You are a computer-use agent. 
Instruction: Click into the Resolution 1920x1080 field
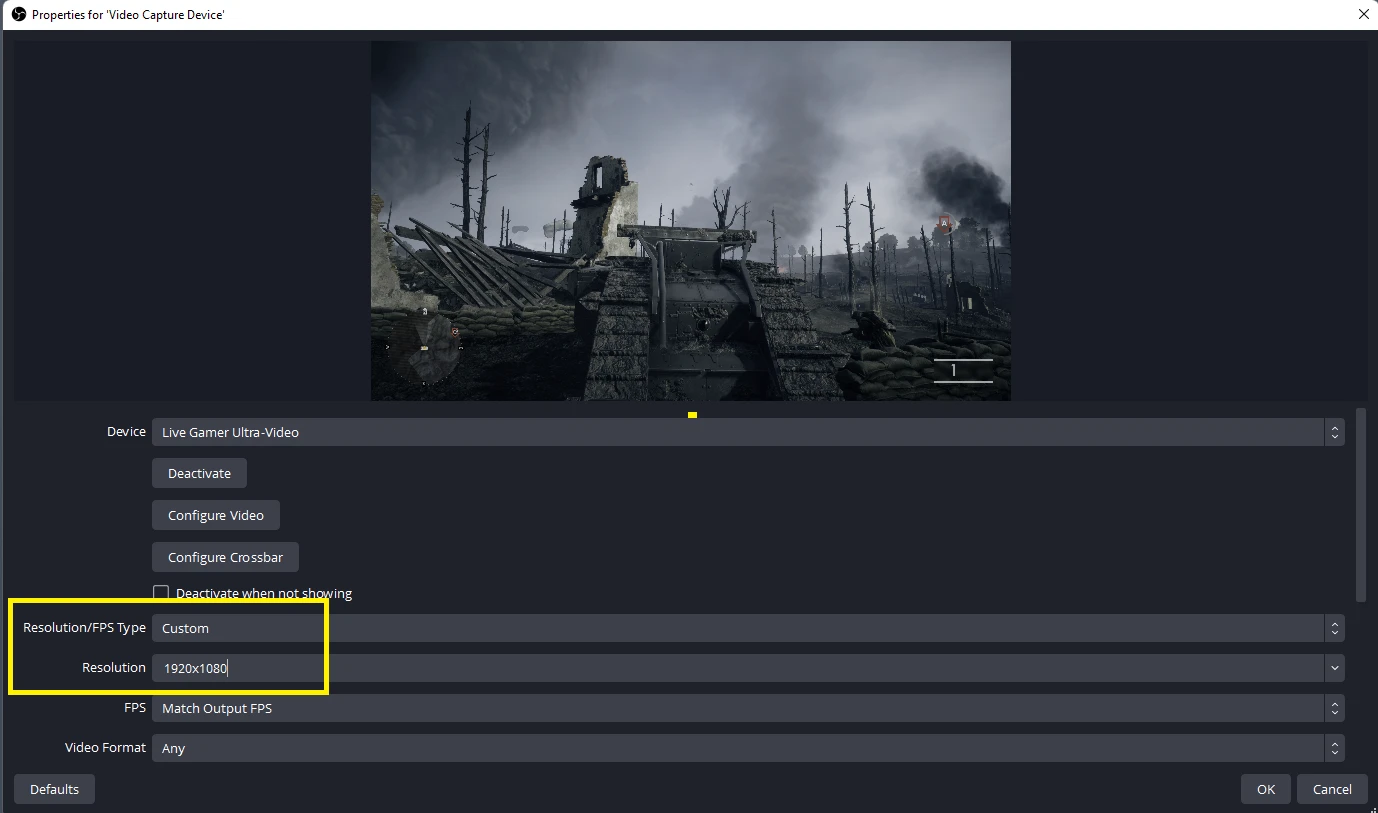point(737,668)
